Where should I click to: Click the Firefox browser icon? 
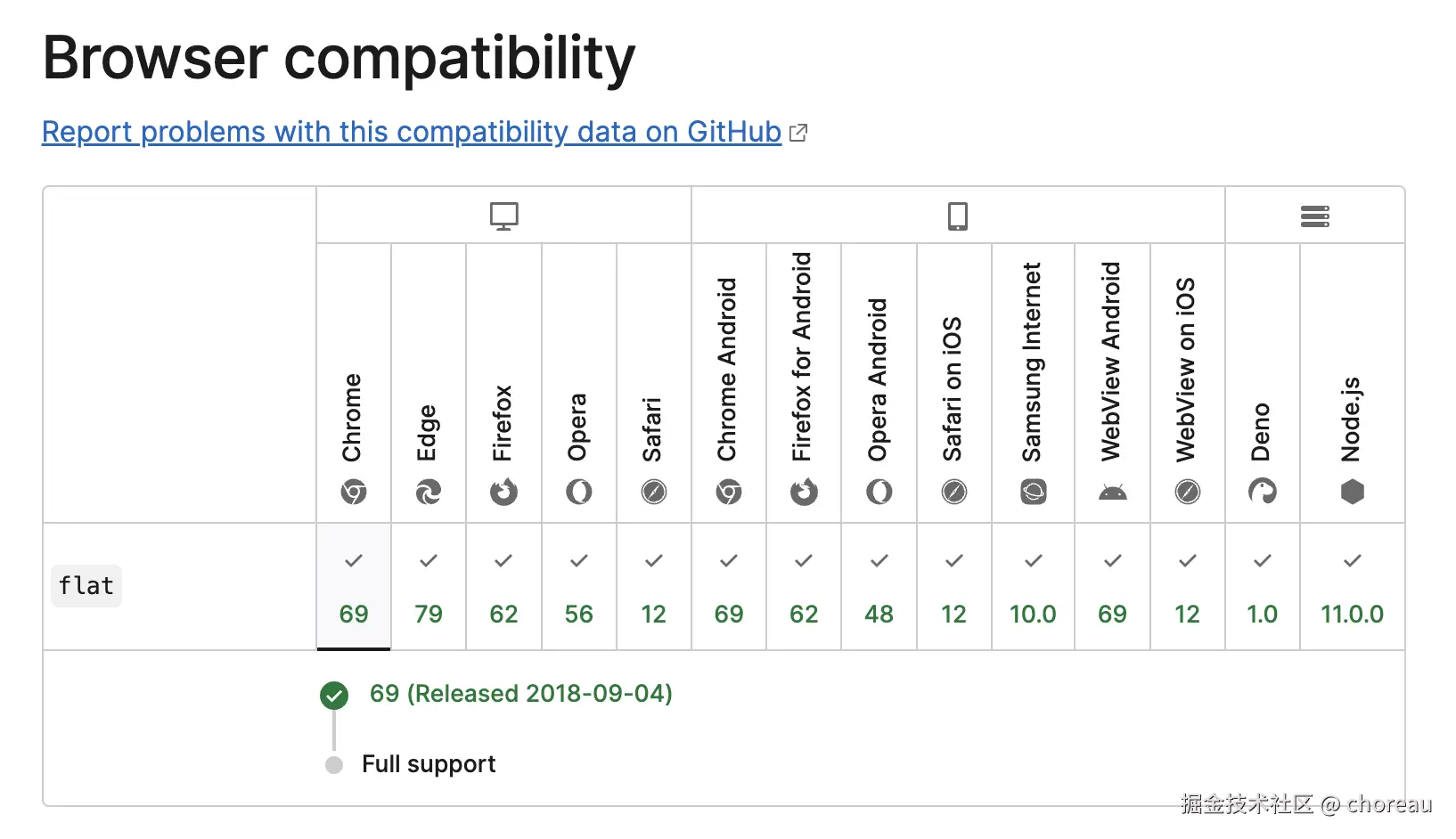tap(503, 492)
